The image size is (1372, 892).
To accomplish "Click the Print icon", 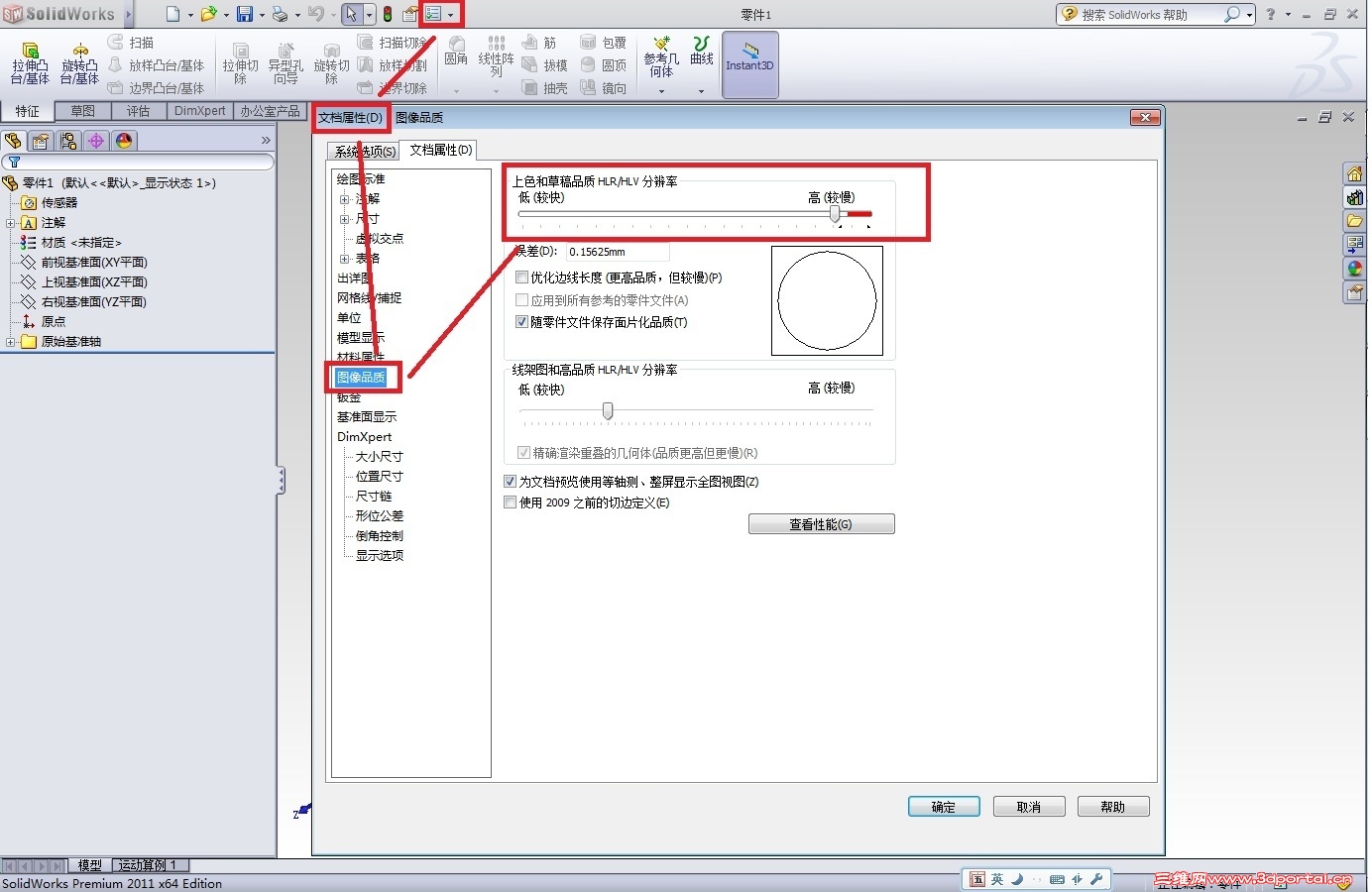I will tap(280, 14).
